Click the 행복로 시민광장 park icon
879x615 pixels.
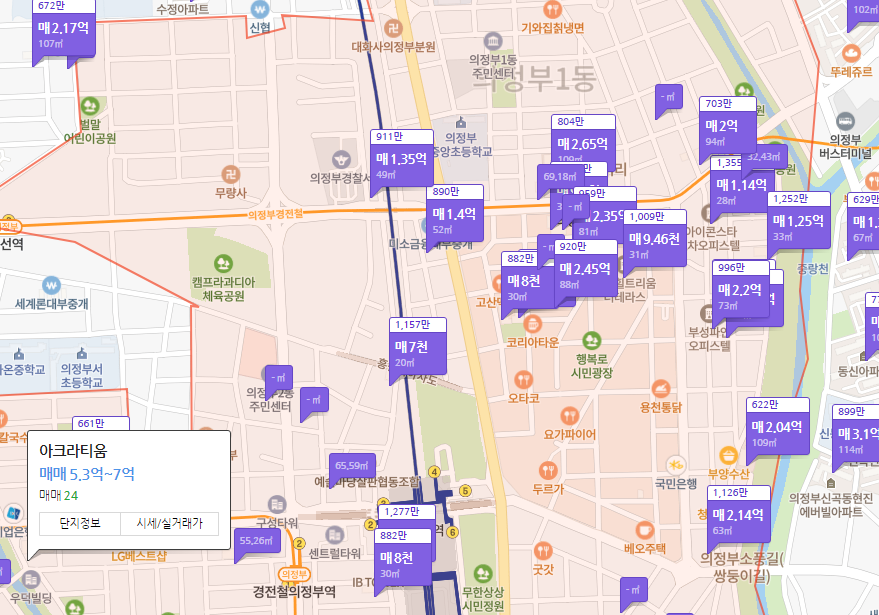point(591,340)
